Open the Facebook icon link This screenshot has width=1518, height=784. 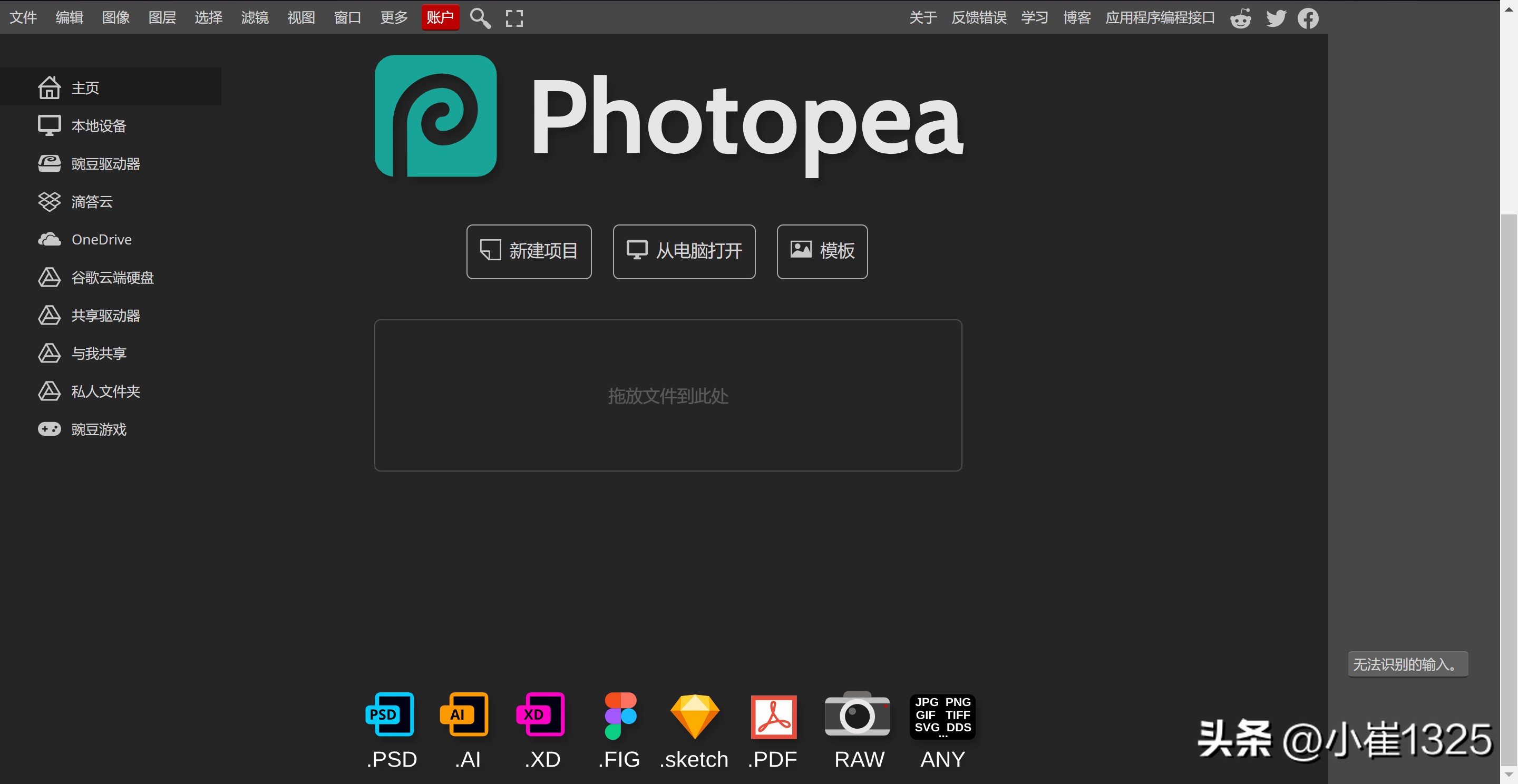tap(1308, 18)
